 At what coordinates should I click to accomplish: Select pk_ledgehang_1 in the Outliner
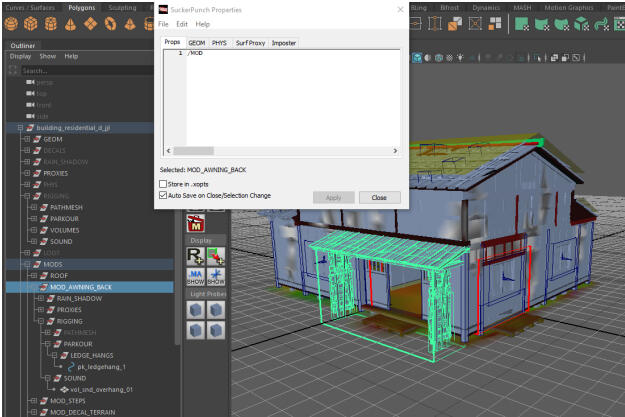99,367
